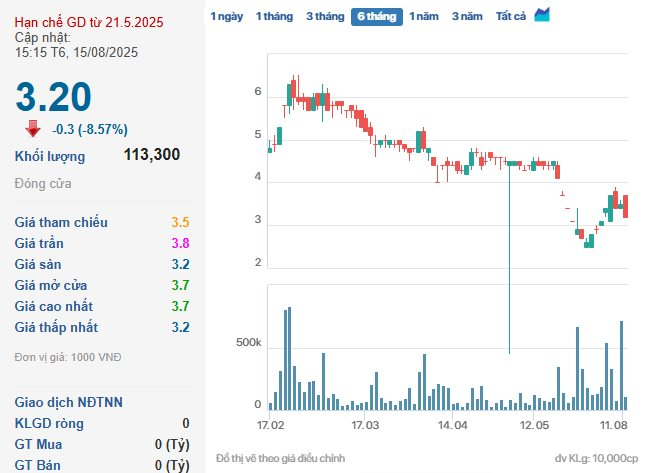Screen dimensions: 665x473
Task: Select the active 6 tháng tab
Action: coord(376,16)
